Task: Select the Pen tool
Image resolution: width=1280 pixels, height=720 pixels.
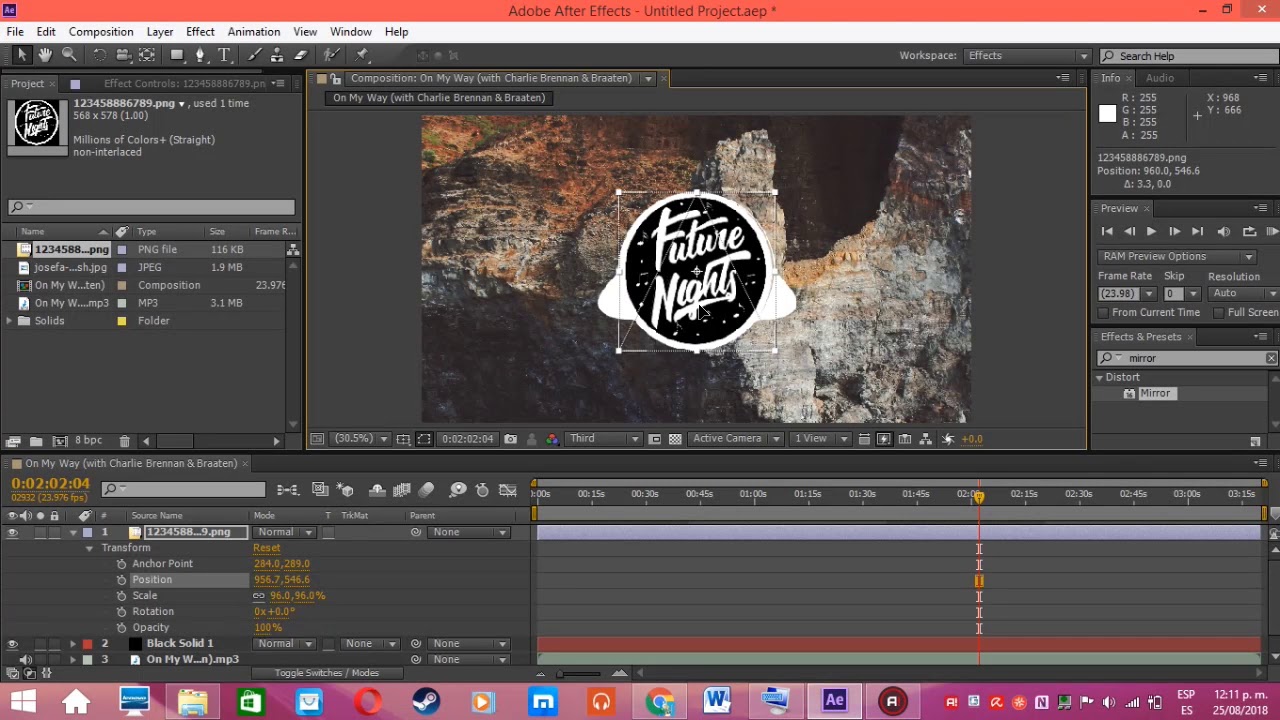Action: tap(200, 55)
